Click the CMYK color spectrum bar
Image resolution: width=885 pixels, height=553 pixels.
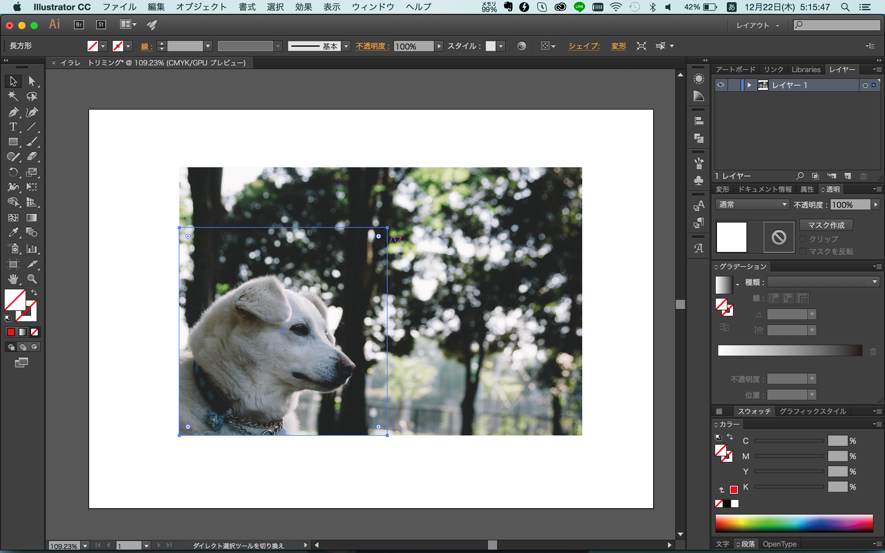coord(794,523)
